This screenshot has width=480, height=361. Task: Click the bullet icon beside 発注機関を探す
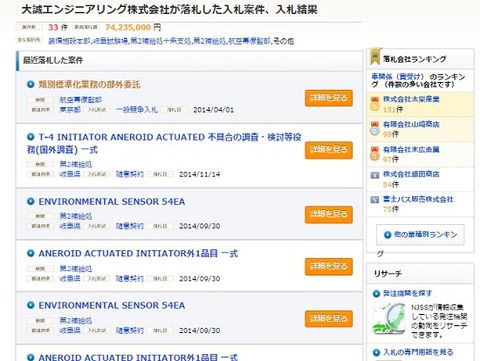tap(376, 294)
